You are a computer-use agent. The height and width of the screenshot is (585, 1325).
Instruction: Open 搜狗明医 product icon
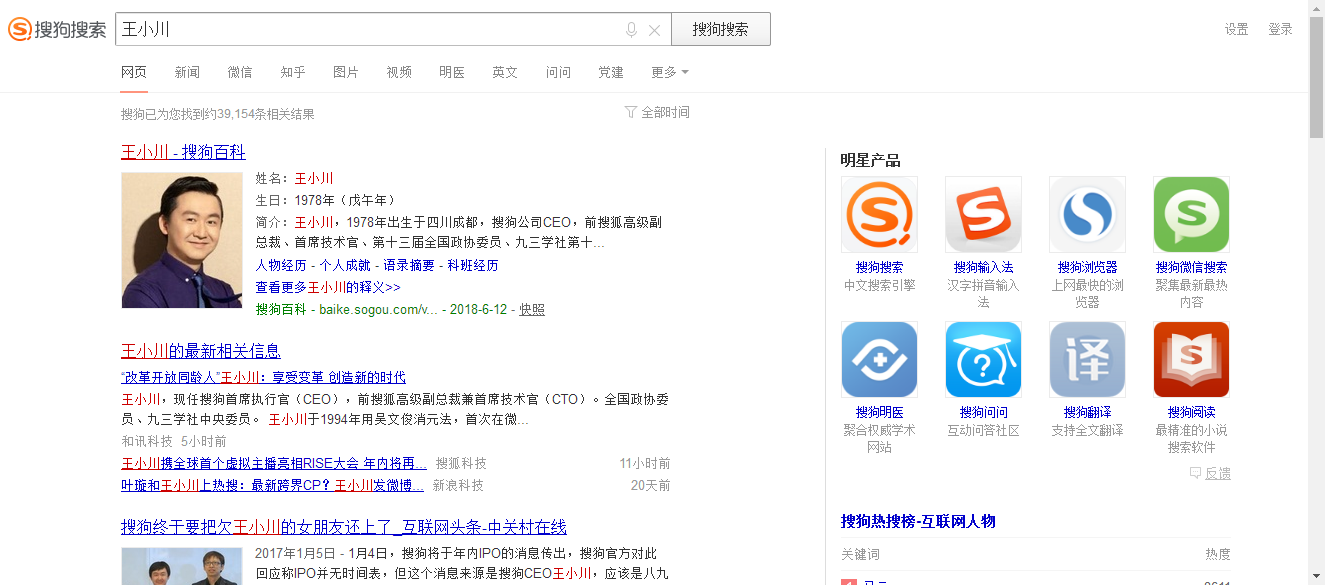tap(879, 360)
